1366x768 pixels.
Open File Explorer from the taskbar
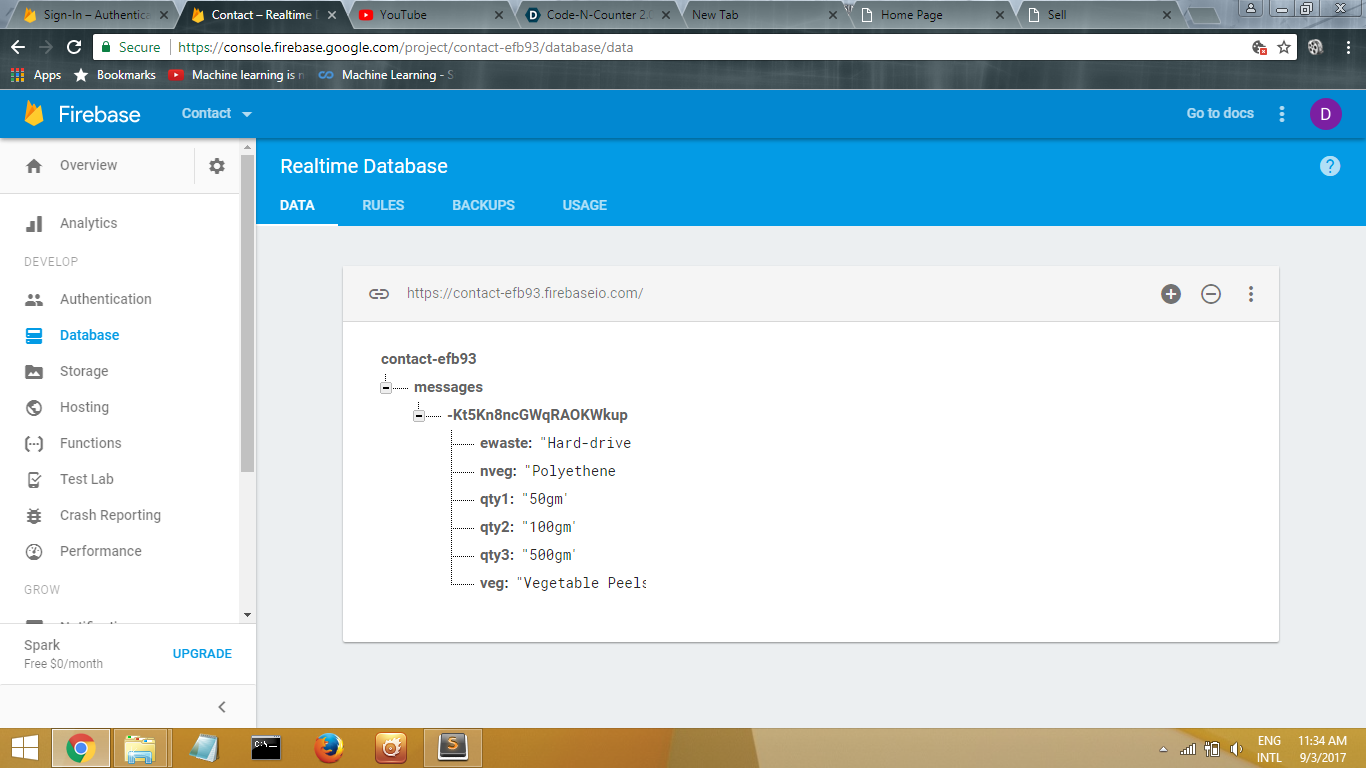139,747
